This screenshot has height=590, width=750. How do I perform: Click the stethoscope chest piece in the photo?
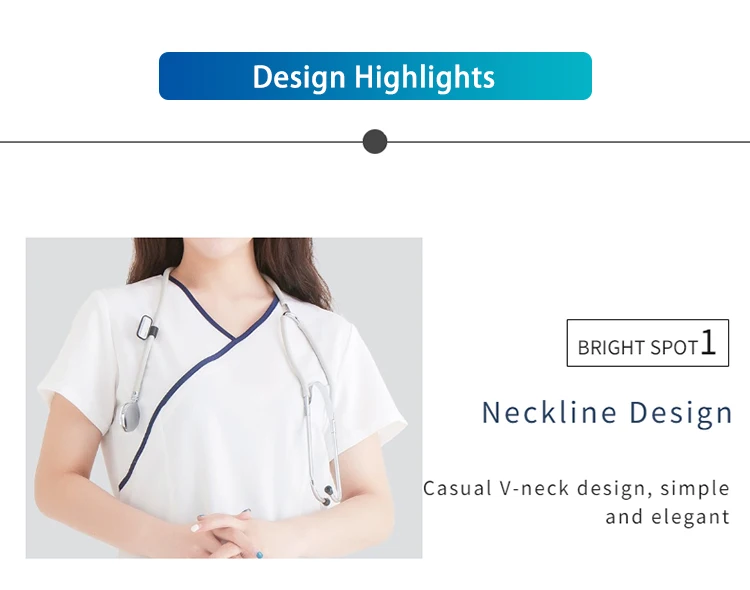[x=129, y=416]
